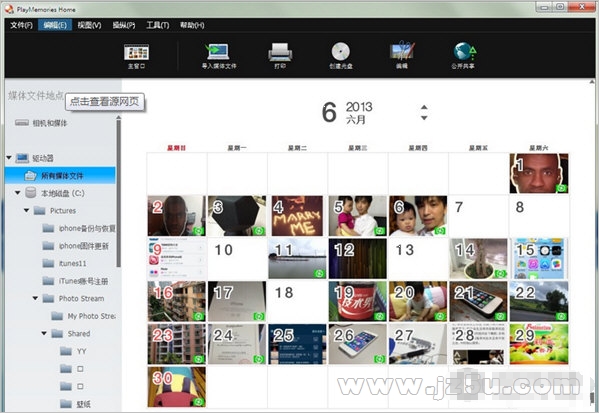Open the June 3 photo thumbnail
The image size is (599, 413).
point(237,216)
